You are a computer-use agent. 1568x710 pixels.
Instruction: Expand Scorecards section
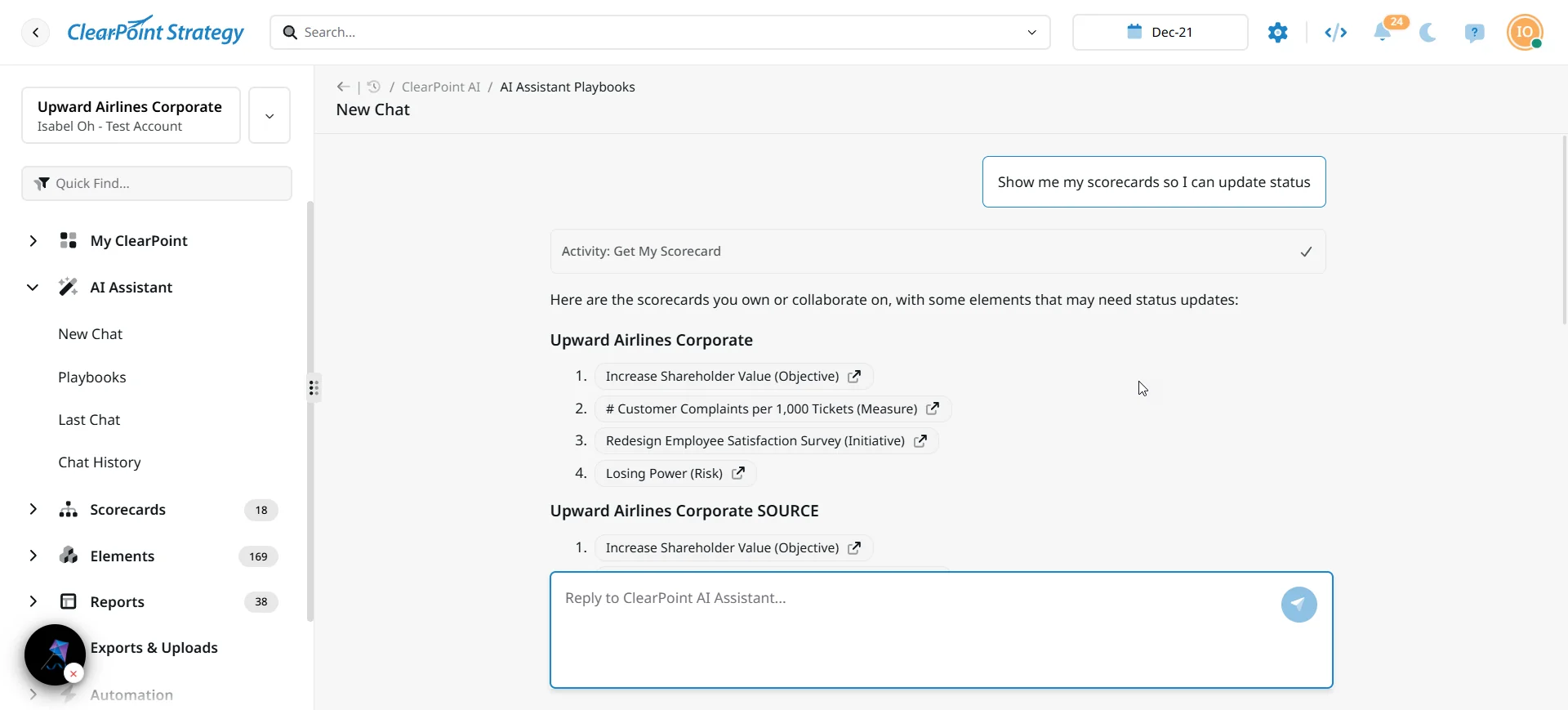pyautogui.click(x=33, y=509)
